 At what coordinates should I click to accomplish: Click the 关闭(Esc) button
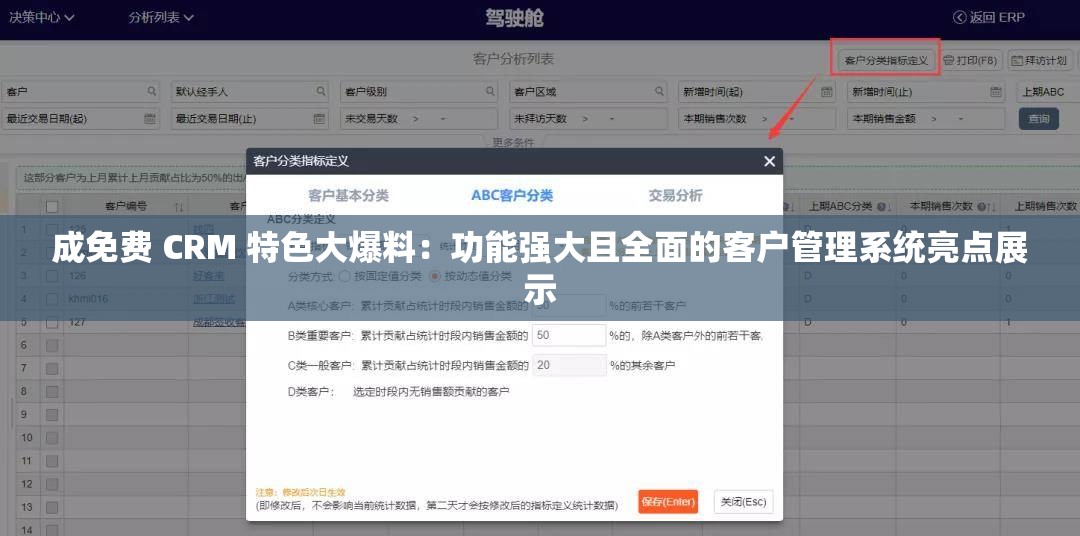(x=743, y=502)
